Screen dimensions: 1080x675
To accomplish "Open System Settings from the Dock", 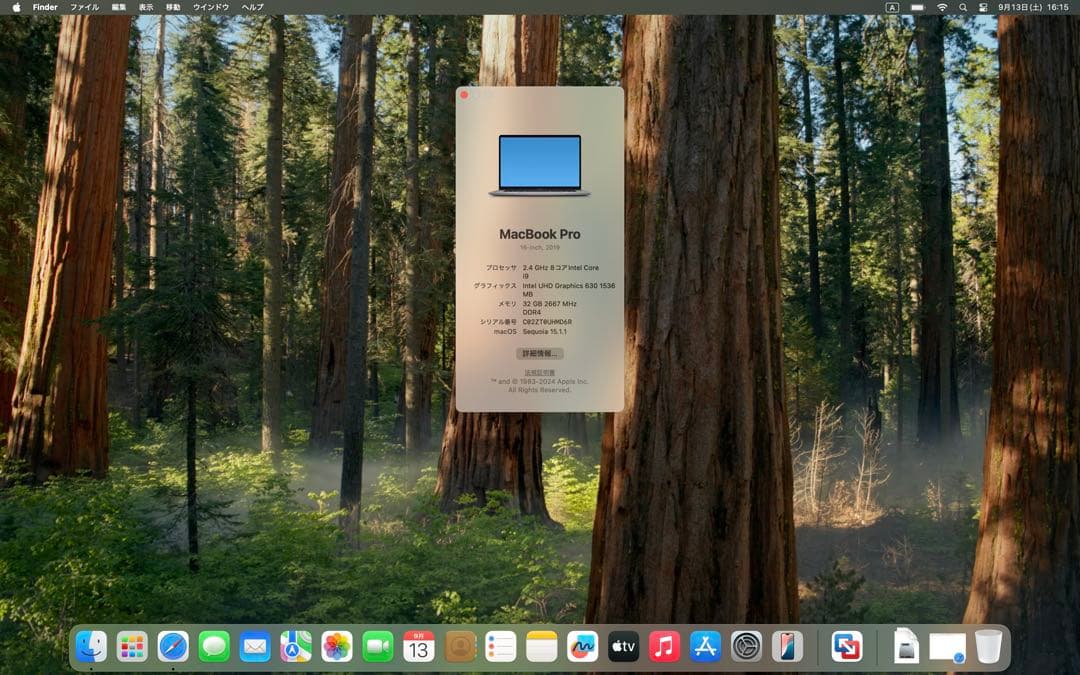I will coord(746,647).
